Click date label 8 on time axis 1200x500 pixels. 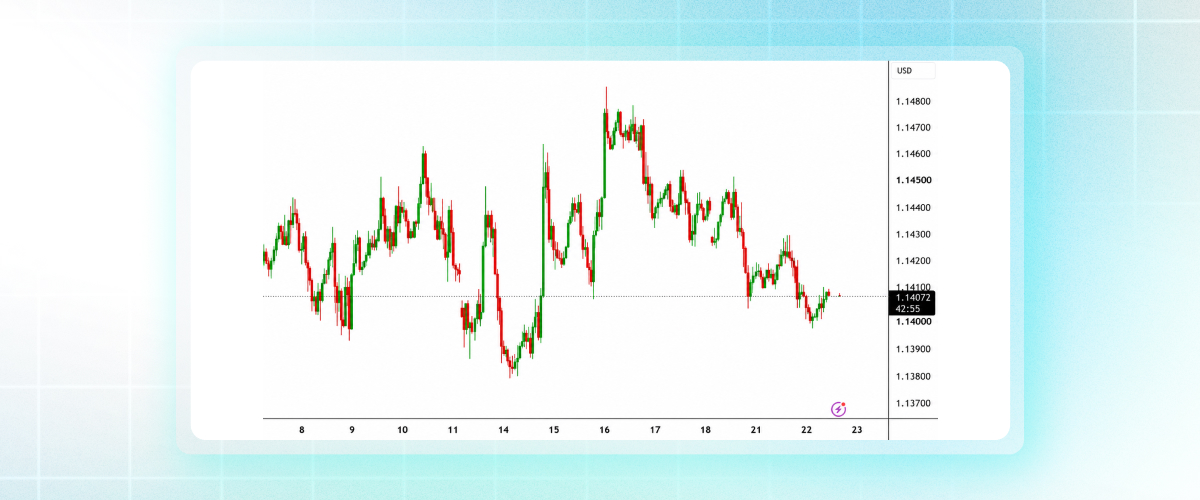302,429
